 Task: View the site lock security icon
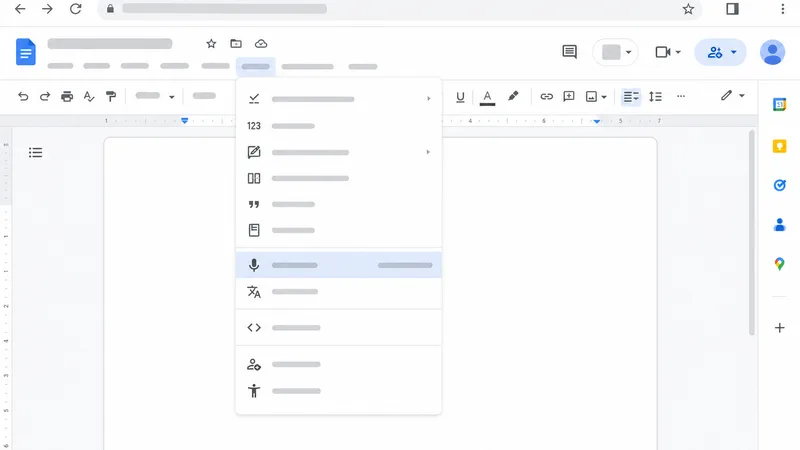point(110,9)
